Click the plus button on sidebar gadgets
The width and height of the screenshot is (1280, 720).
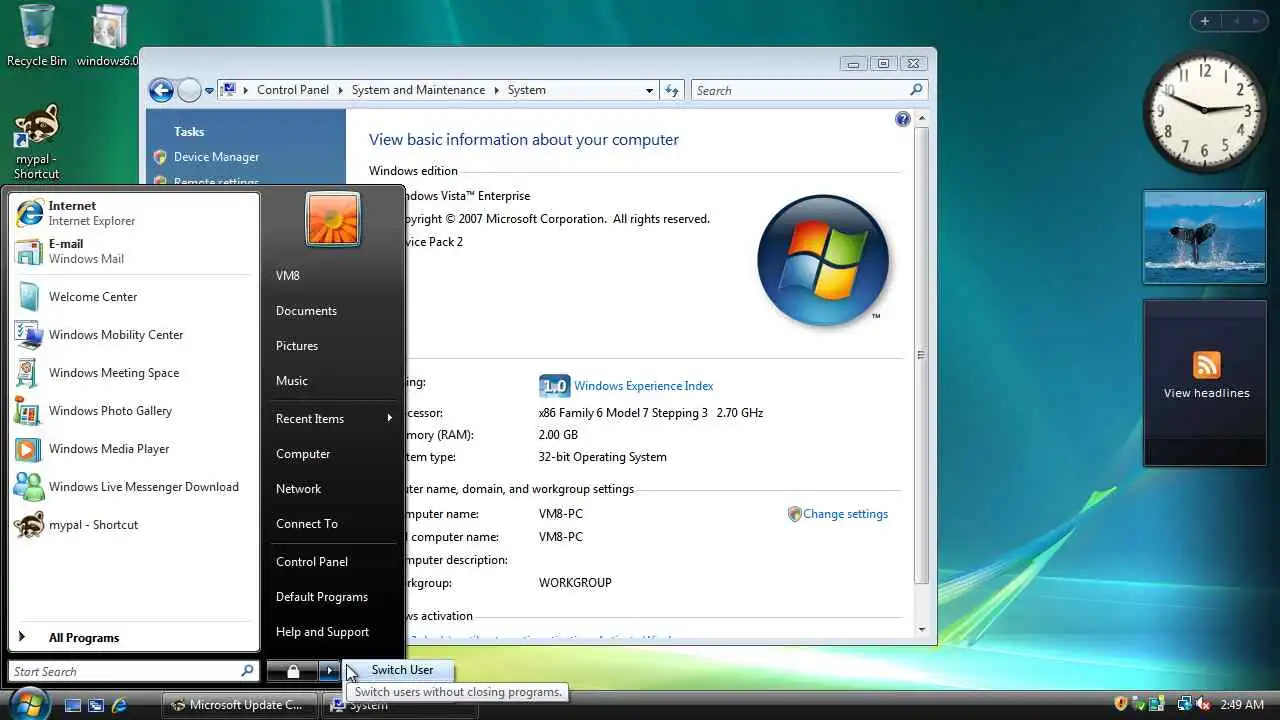pyautogui.click(x=1205, y=21)
